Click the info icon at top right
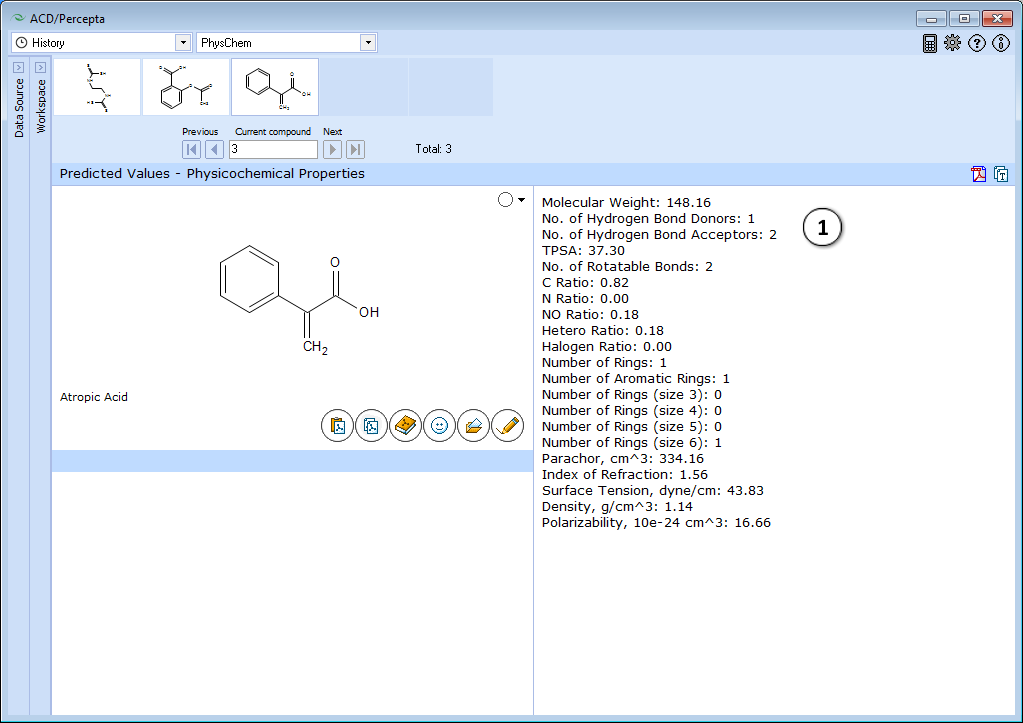The width and height of the screenshot is (1023, 723). (1001, 43)
